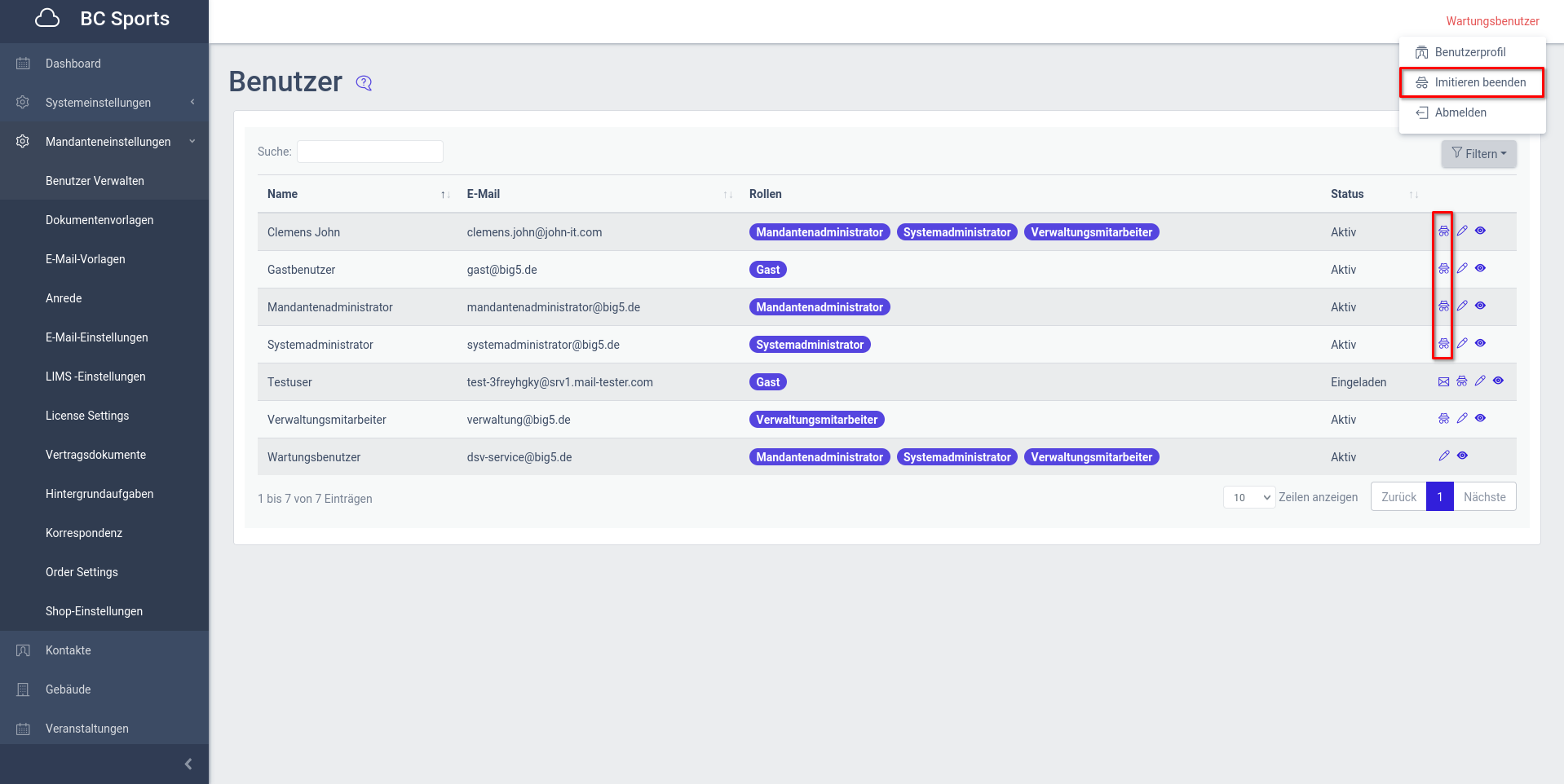This screenshot has height=784, width=1564.
Task: View Mandantenadministrator details via eye icon
Action: tap(1480, 306)
